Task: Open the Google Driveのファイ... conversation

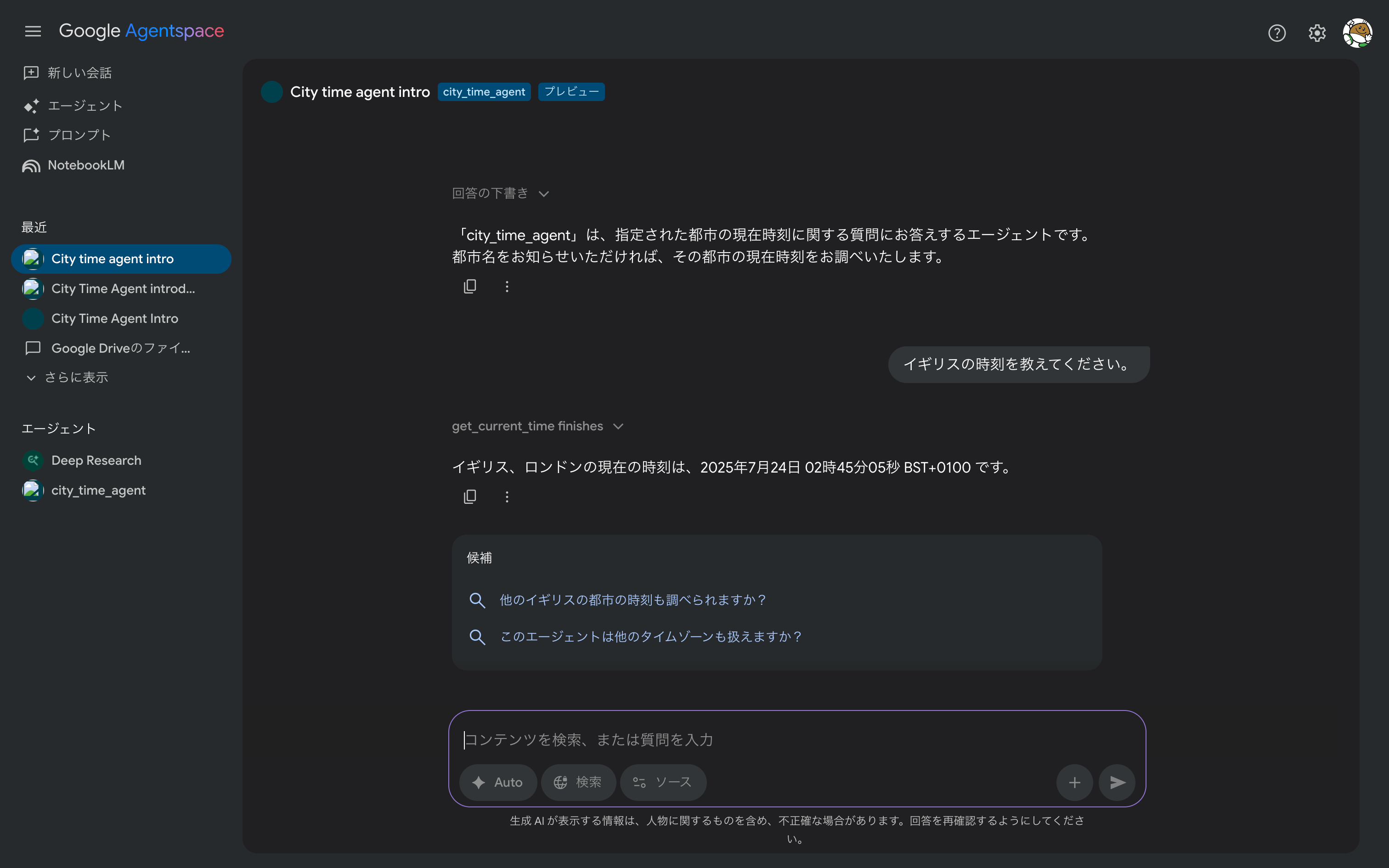Action: 121,348
